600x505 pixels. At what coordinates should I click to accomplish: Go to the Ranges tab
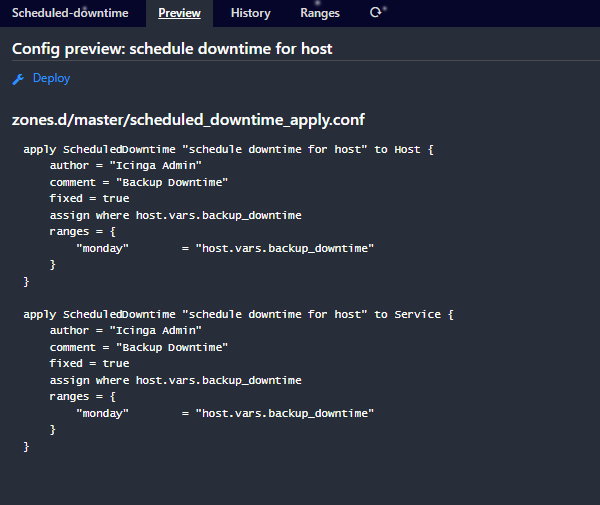(320, 13)
